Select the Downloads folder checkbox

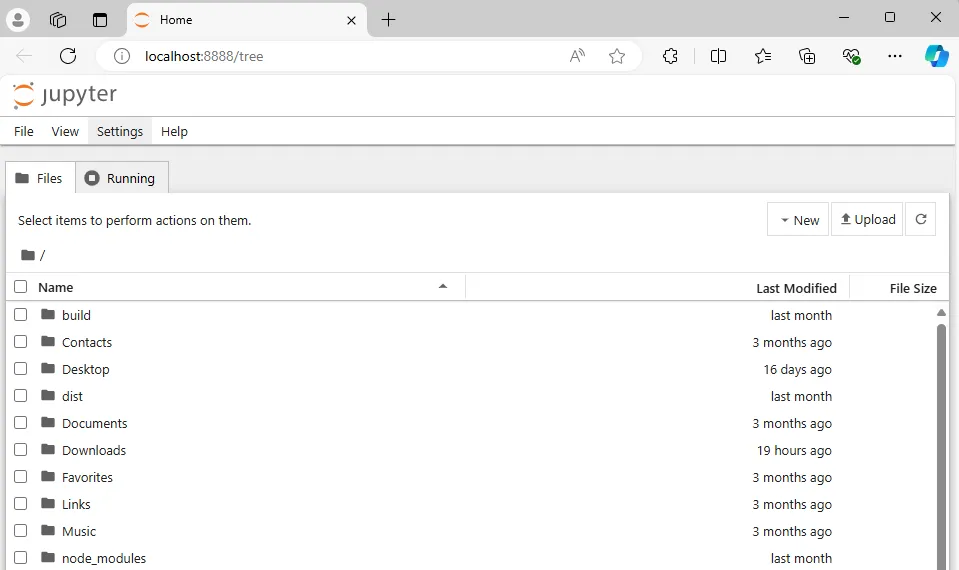21,450
